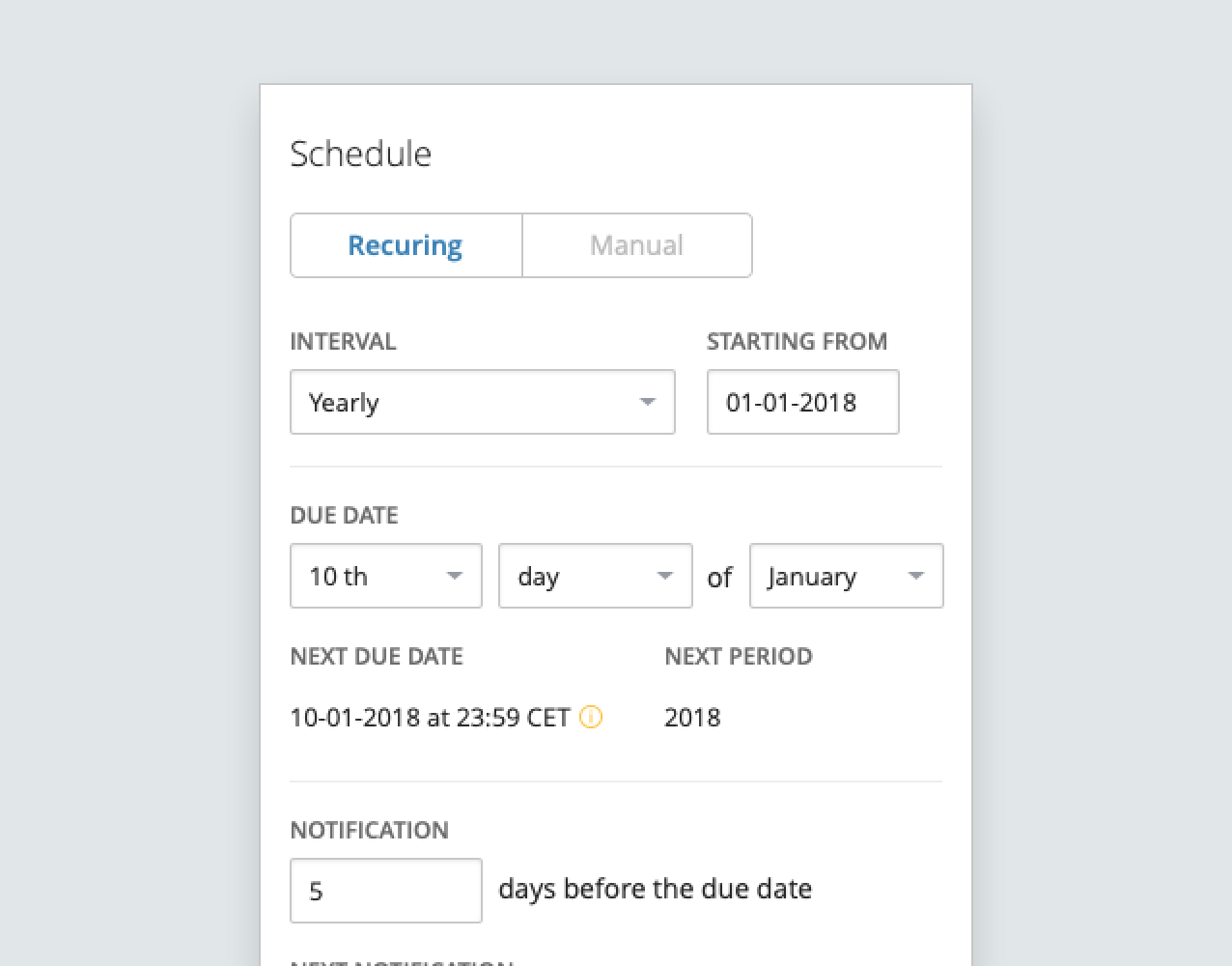Click the caret icon of the January selector
This screenshot has width=1232, height=966.
click(915, 576)
